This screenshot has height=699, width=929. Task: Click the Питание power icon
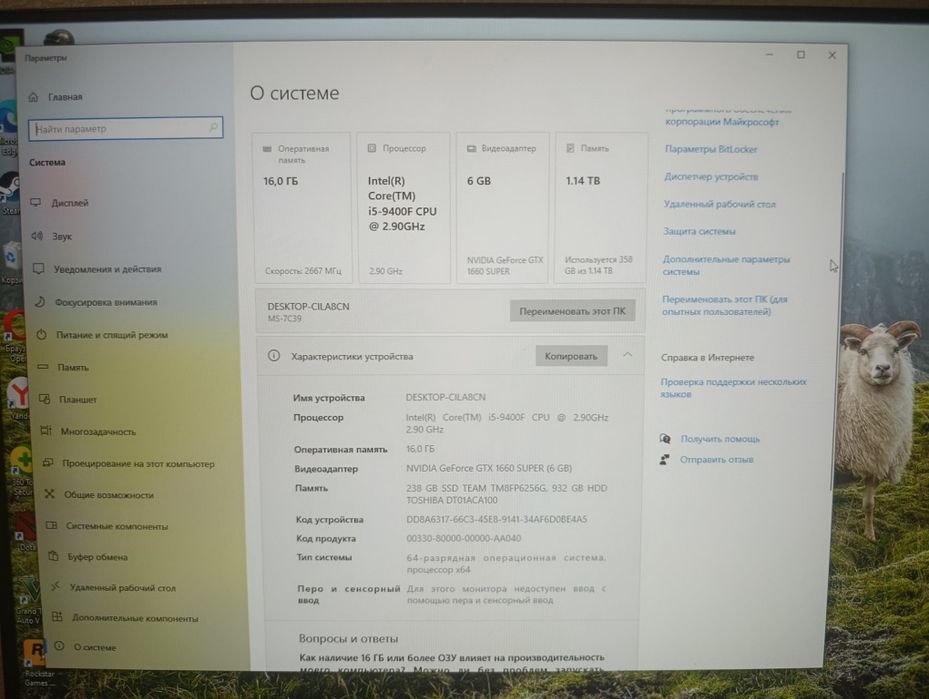pyautogui.click(x=41, y=335)
